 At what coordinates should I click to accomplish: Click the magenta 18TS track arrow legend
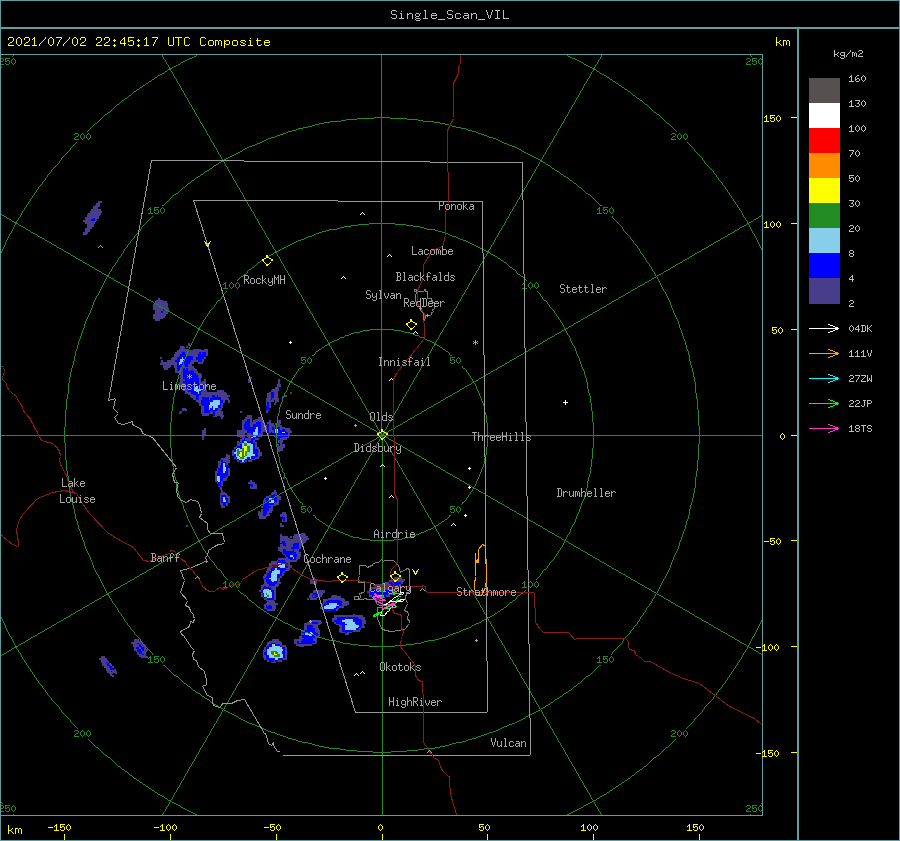[824, 428]
